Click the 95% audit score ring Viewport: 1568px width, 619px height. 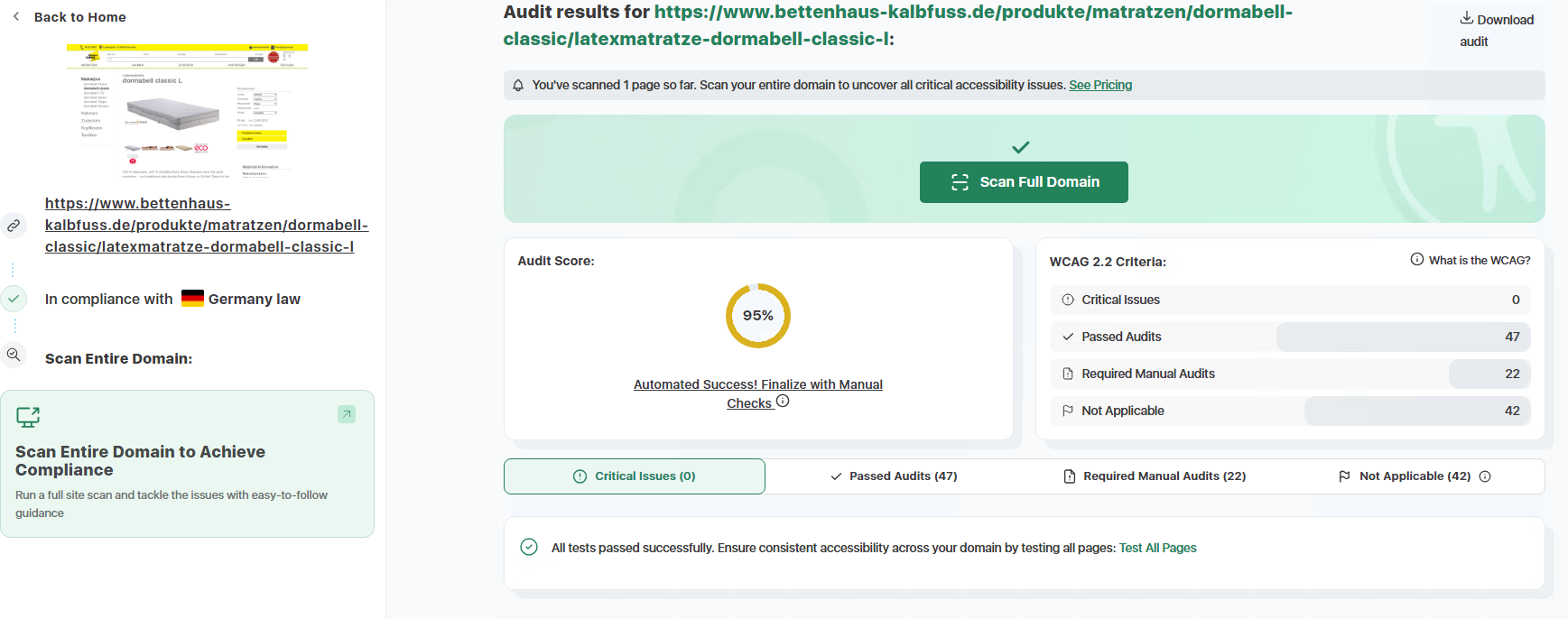758,316
